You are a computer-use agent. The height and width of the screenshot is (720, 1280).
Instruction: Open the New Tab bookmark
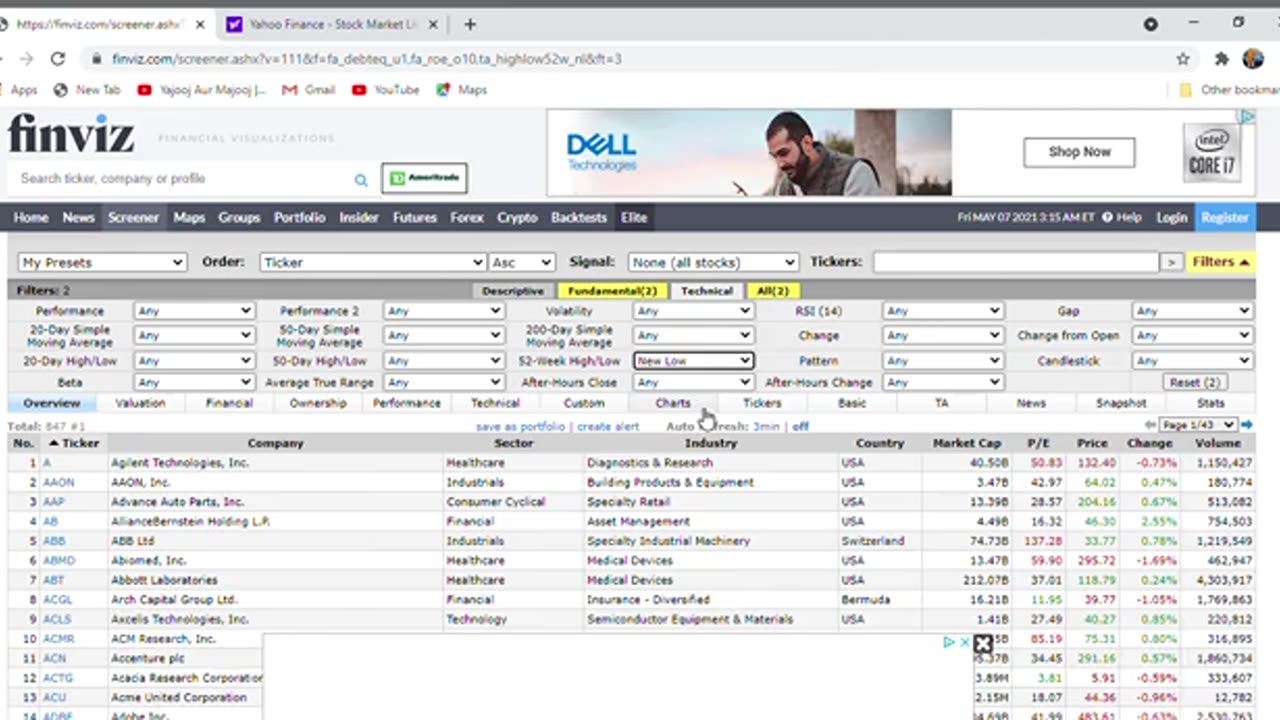[x=87, y=90]
